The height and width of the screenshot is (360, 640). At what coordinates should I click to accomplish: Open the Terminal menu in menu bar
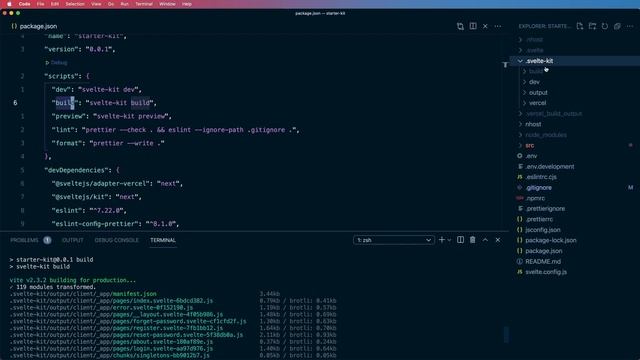(x=144, y=4)
